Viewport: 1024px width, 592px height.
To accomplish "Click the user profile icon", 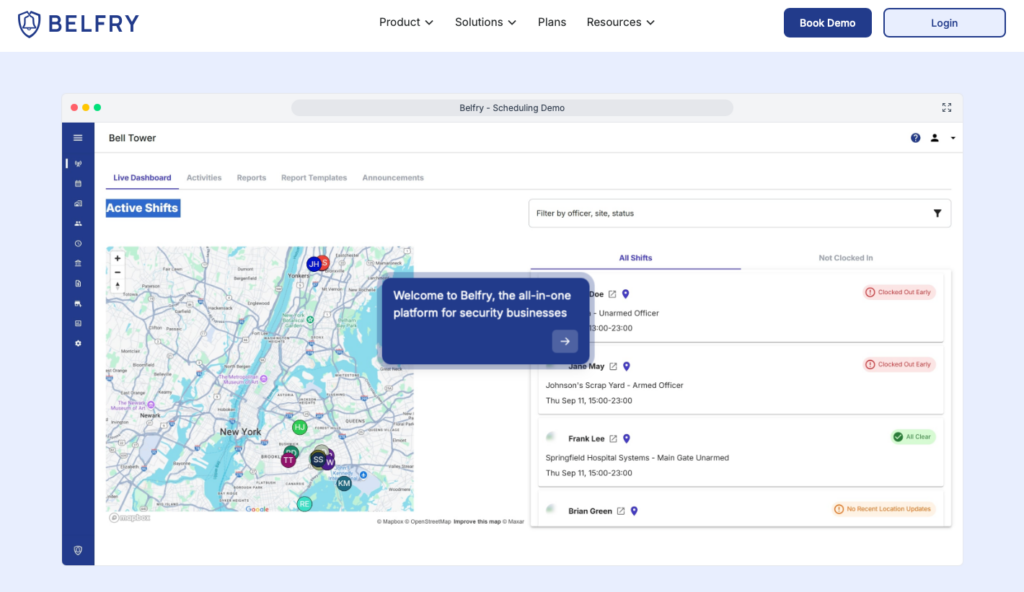I will click(935, 138).
